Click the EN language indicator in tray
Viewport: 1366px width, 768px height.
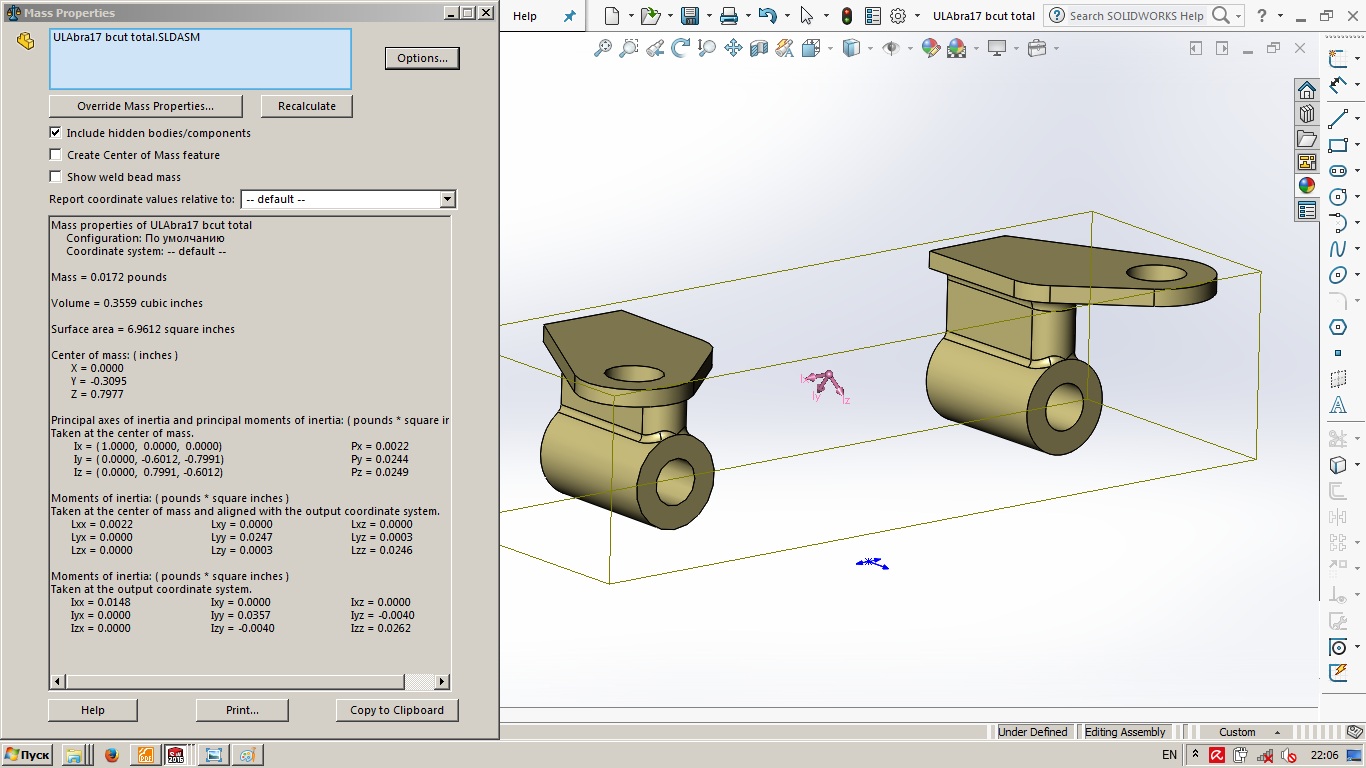tap(1169, 755)
